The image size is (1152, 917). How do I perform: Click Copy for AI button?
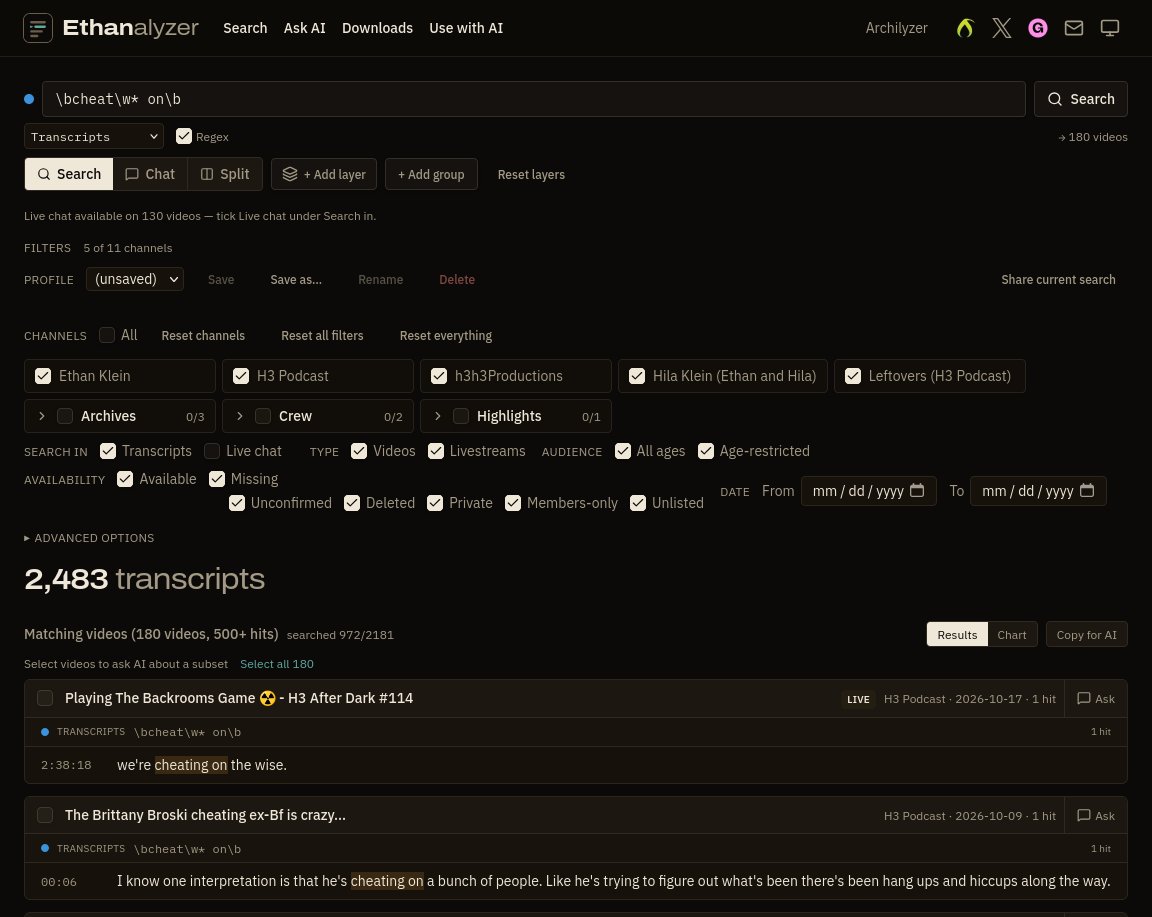pyautogui.click(x=1087, y=635)
